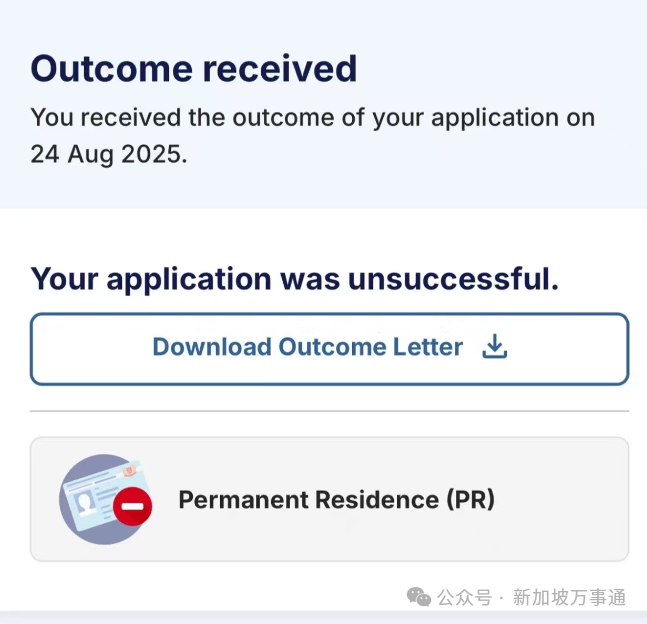Click the divider line below the download button
Viewport: 647px width, 624px height.
coord(329,411)
